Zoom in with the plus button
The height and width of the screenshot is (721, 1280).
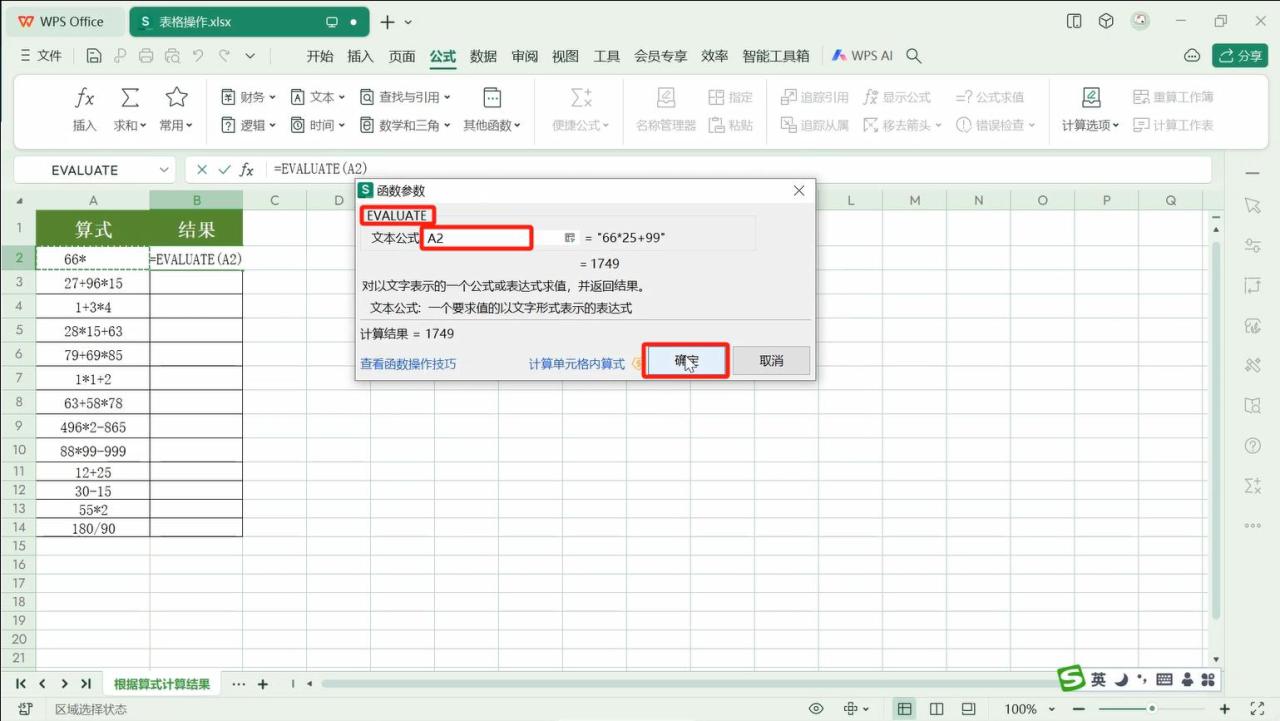tap(1226, 709)
